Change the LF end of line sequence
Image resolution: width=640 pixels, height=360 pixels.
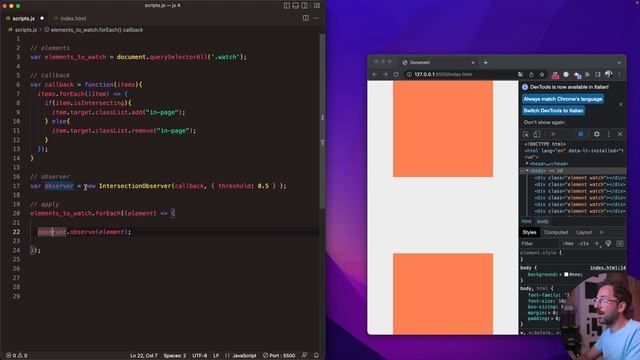(216, 356)
